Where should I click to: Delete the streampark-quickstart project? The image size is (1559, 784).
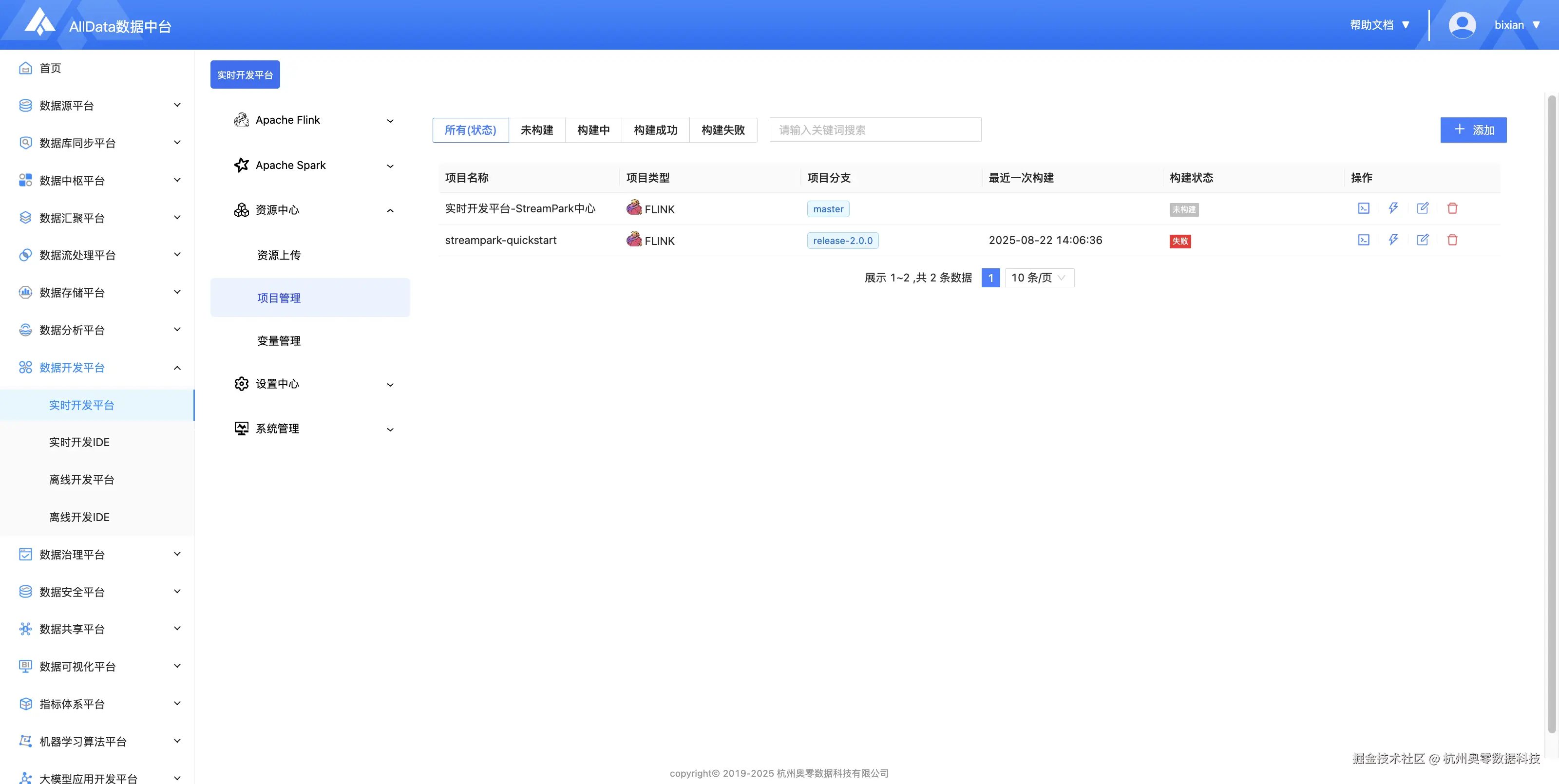point(1452,240)
